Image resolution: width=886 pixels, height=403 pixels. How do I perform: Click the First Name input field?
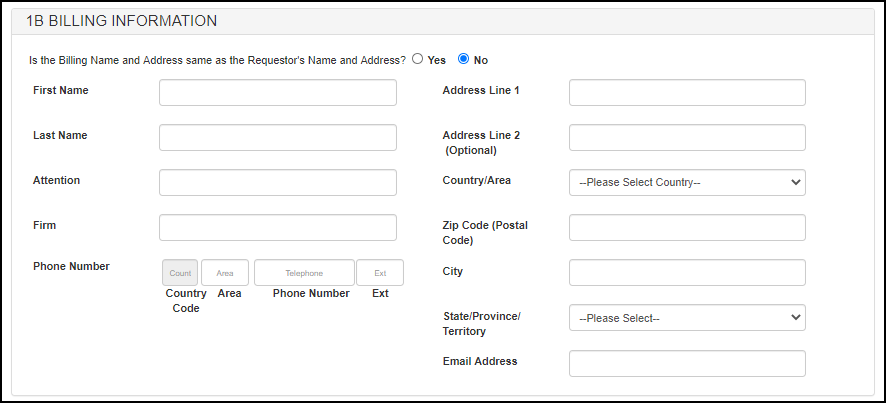[x=277, y=93]
